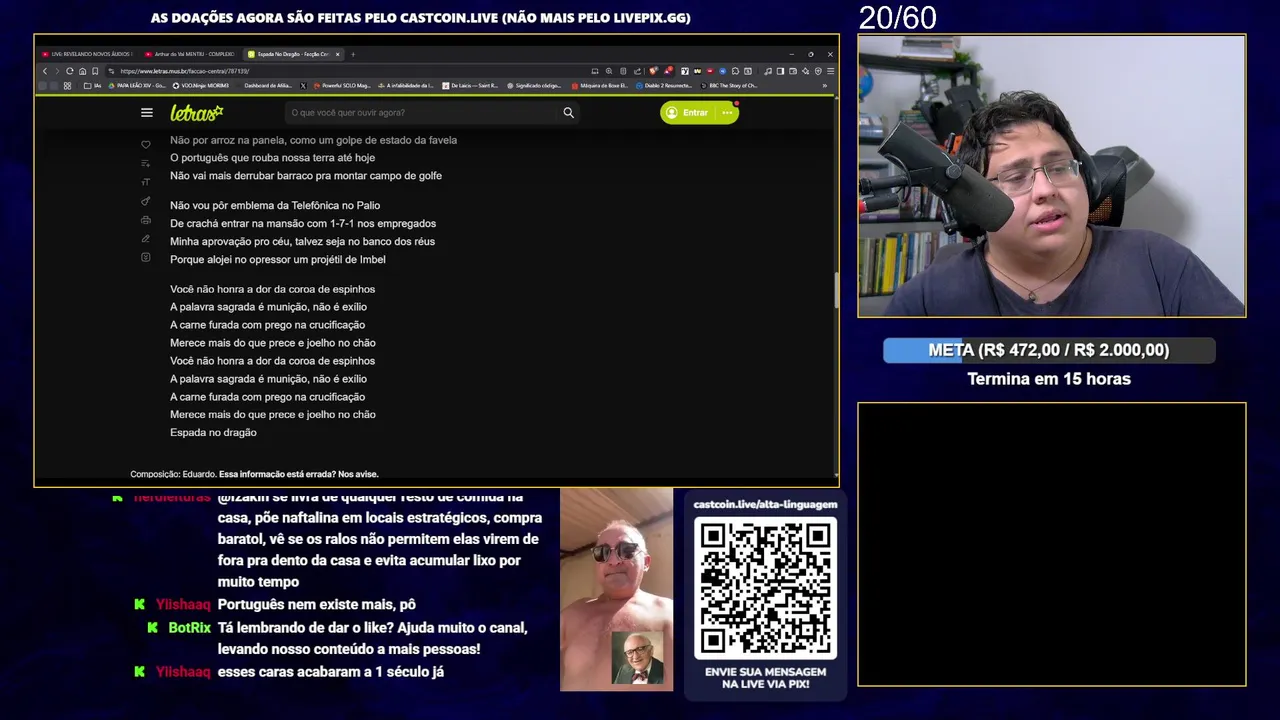1280x720 pixels.
Task: Click the music note media control icon
Action: 768,71
